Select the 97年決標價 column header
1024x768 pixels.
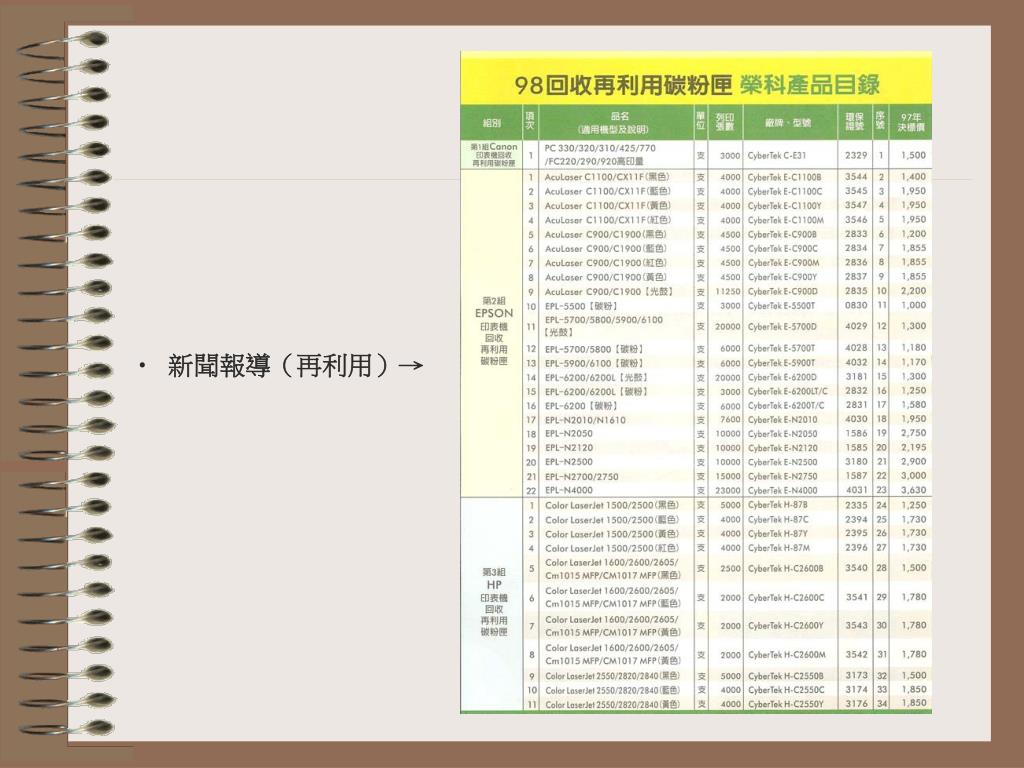coord(911,122)
